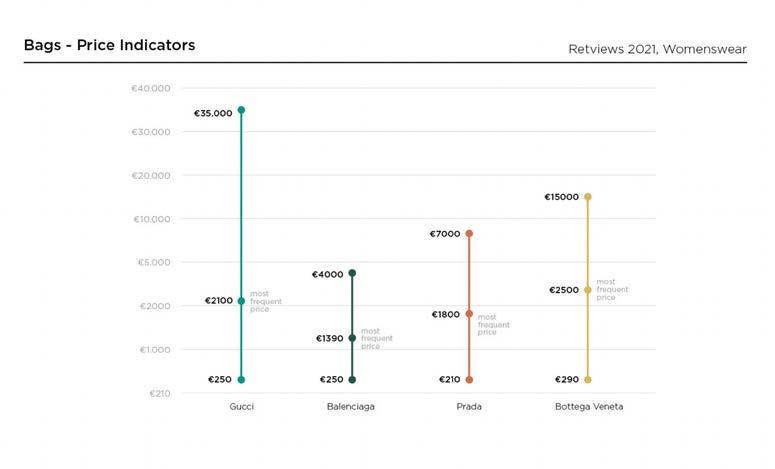Viewport: 775px width, 469px height.
Task: Click Balenciaga's €250 lowest price dot
Action: pyautogui.click(x=352, y=380)
